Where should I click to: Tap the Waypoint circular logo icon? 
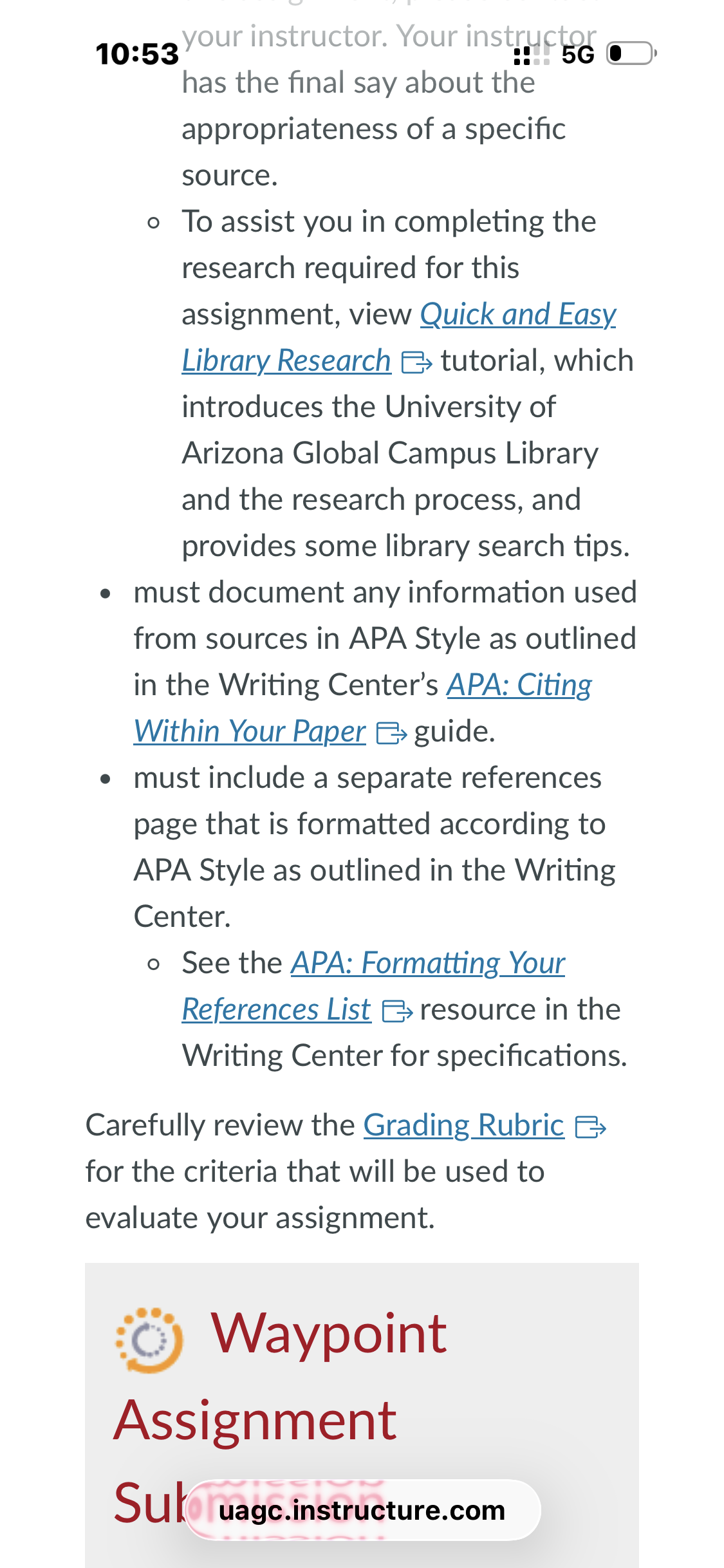pos(149,1340)
